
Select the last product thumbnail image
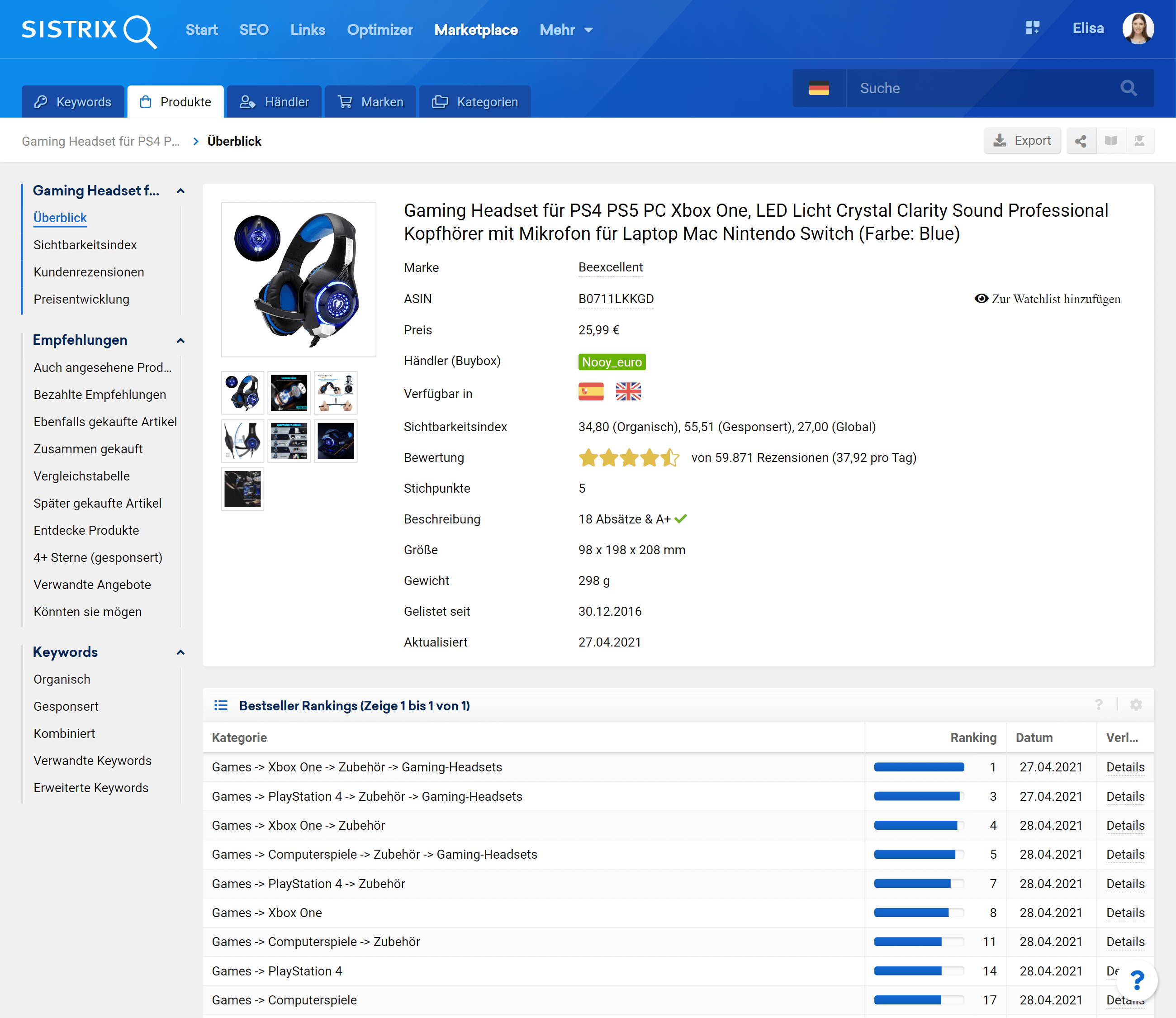coord(242,489)
